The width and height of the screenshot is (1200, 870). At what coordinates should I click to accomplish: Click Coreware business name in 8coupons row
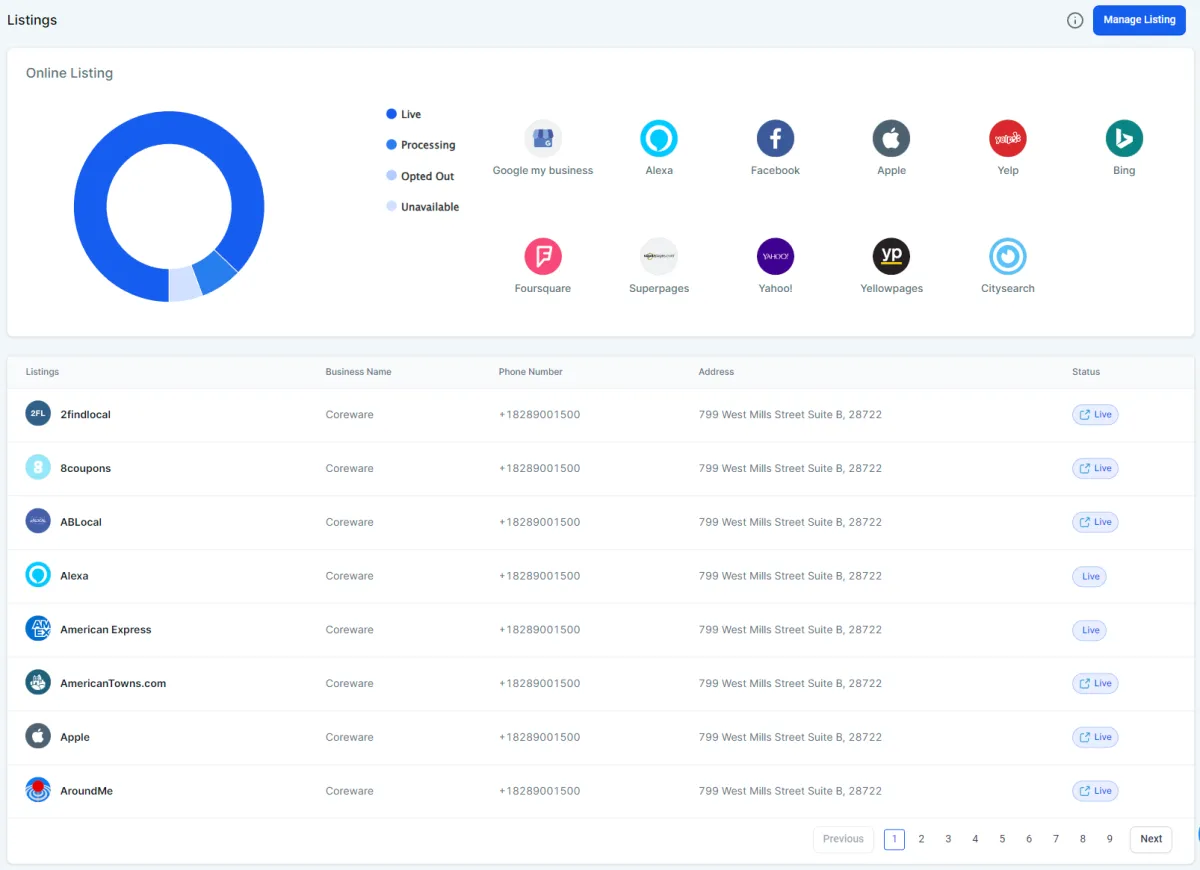coord(349,468)
